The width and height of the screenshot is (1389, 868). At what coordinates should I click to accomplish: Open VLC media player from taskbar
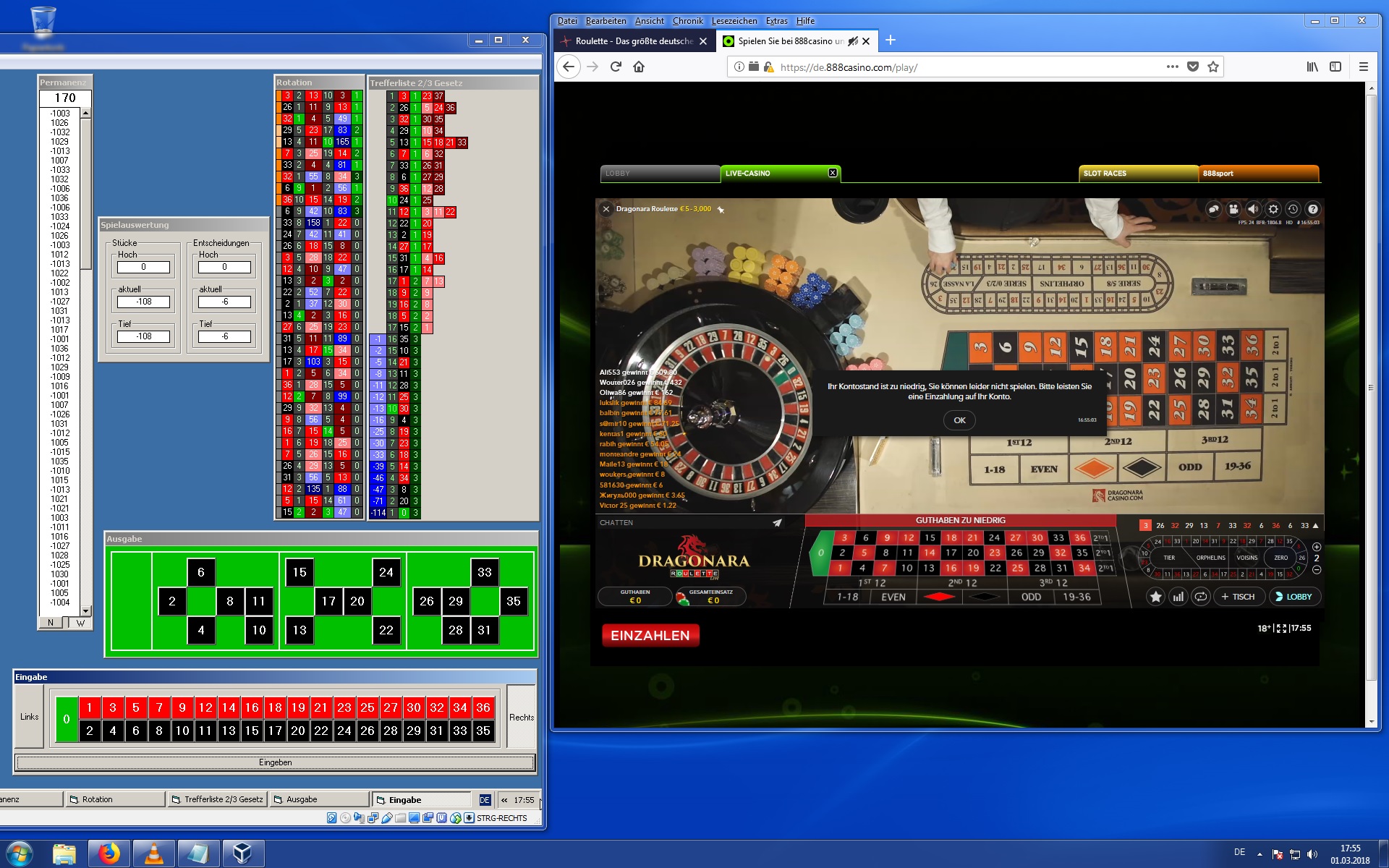(x=154, y=854)
